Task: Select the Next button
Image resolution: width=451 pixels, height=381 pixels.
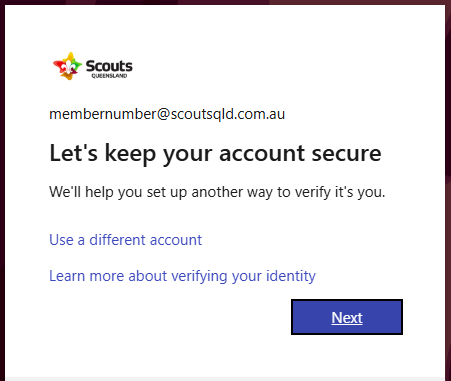Action: coord(347,317)
